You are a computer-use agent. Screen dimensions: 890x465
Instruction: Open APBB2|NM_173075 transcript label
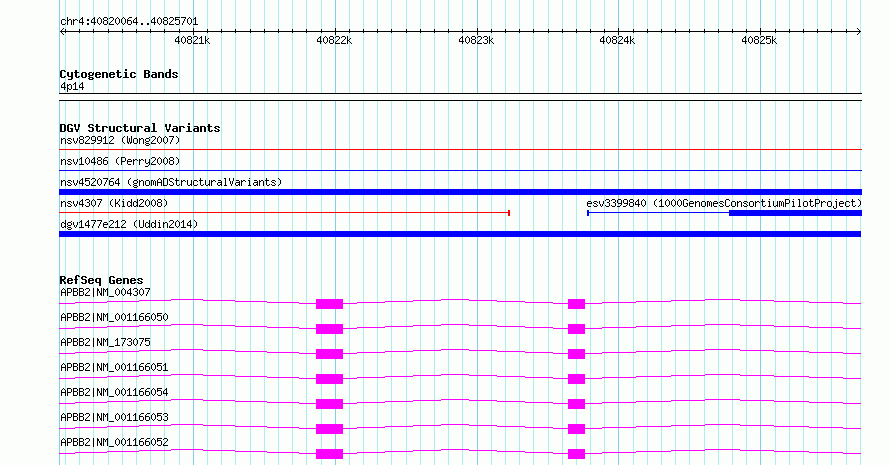(x=105, y=342)
